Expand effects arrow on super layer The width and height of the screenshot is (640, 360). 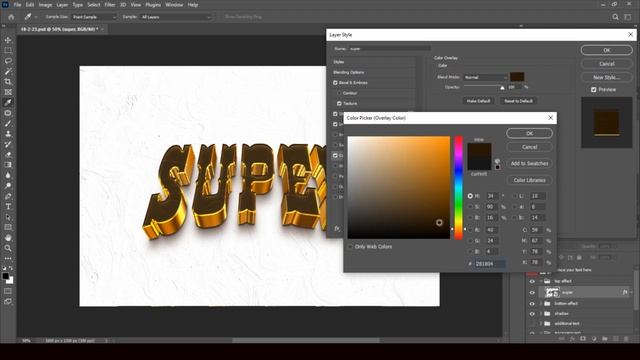tap(631, 292)
